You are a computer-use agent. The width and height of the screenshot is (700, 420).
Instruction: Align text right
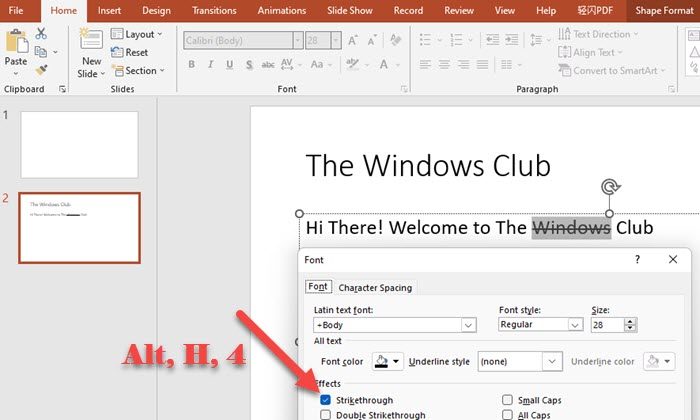[x=463, y=65]
